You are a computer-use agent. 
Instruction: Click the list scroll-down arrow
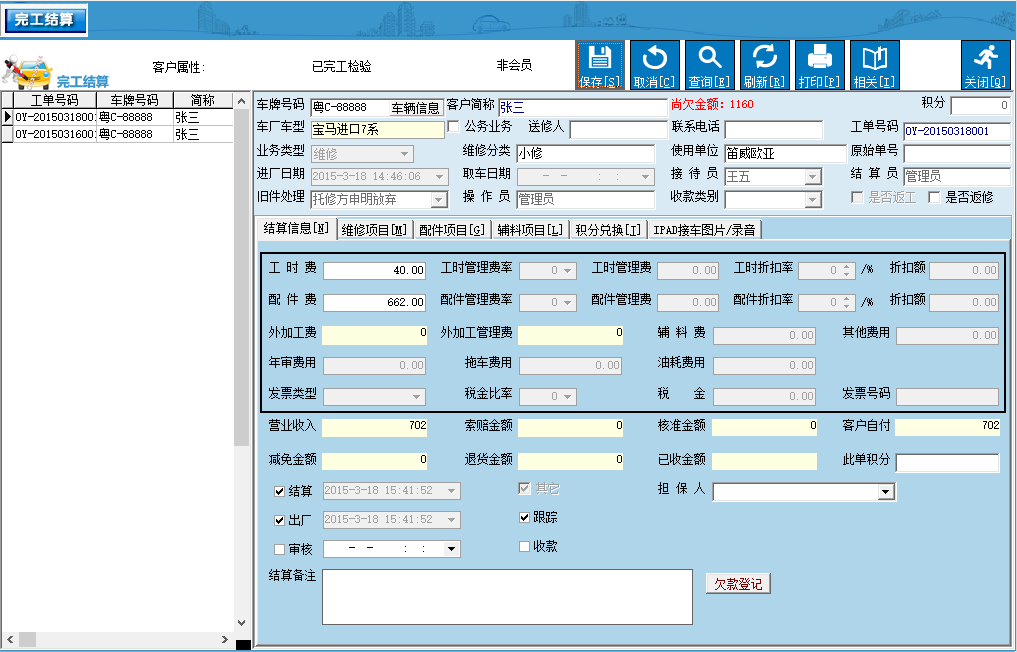coord(241,622)
